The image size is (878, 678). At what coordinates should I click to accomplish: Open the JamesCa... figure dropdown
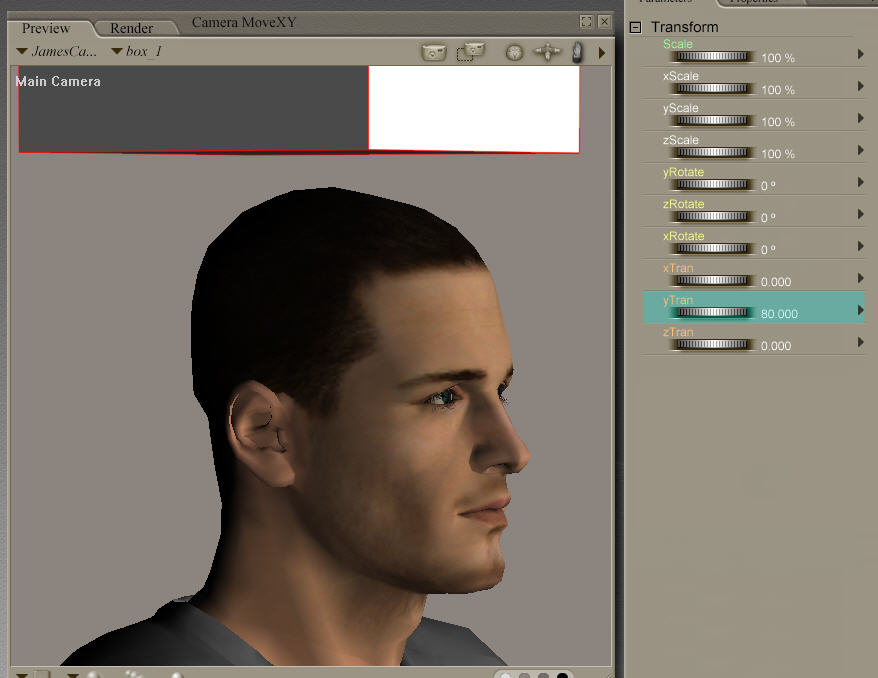57,52
